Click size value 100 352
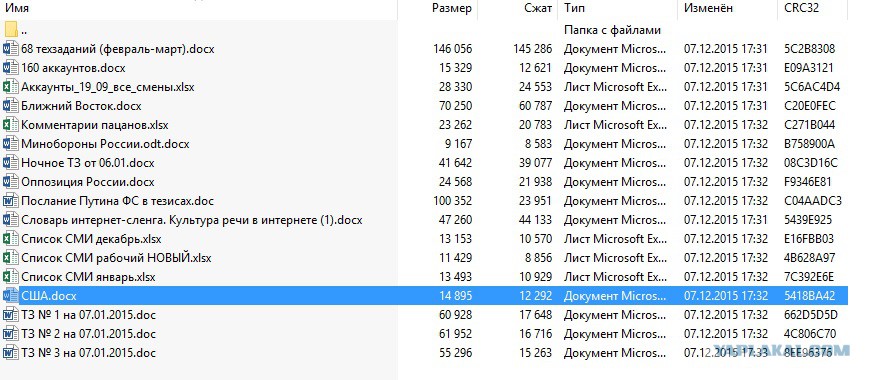This screenshot has width=876, height=380. coord(453,201)
